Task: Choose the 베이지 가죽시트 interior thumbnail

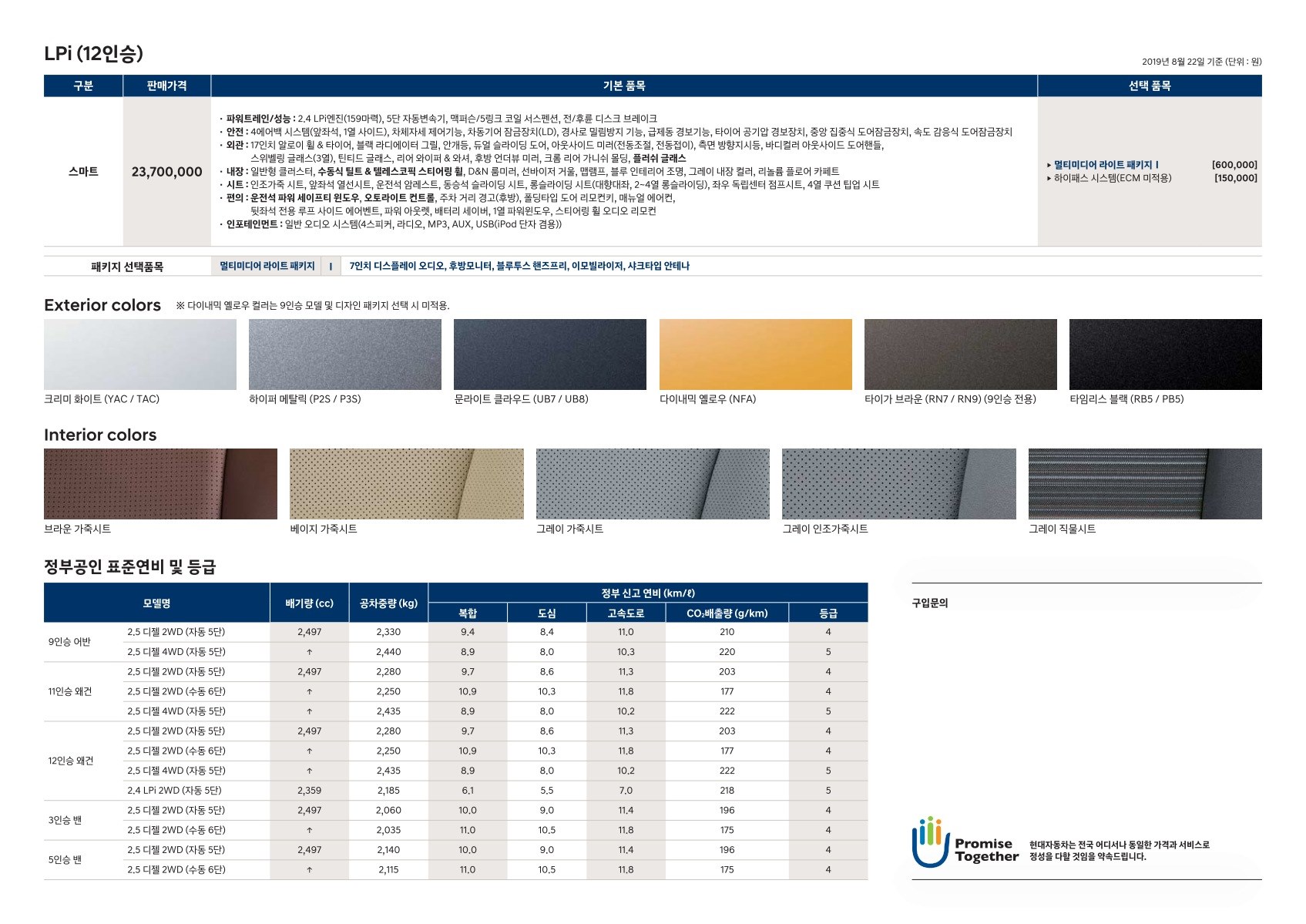Action: pos(406,484)
